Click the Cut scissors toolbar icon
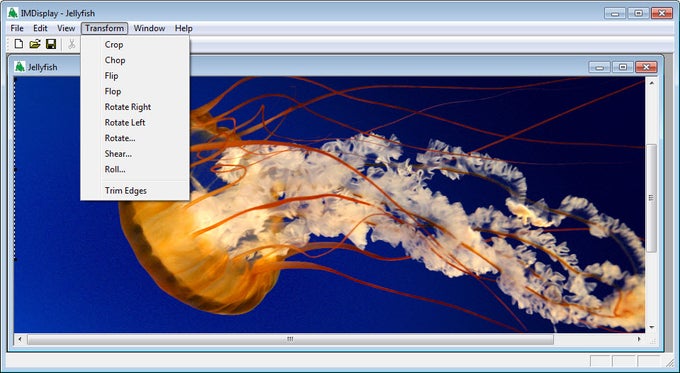The height and width of the screenshot is (373, 680). [72, 43]
